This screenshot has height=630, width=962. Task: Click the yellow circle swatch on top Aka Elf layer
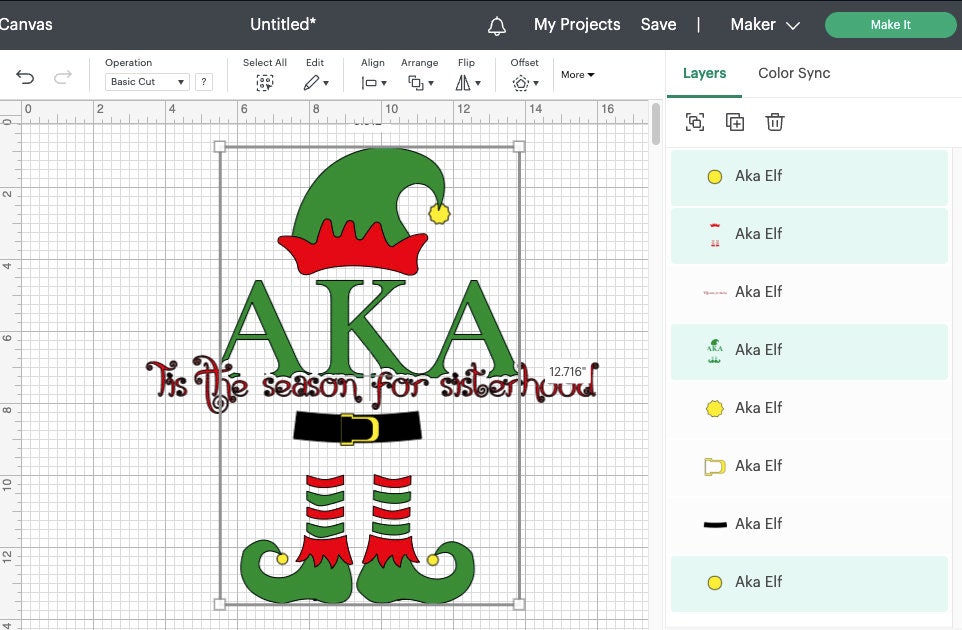(714, 176)
